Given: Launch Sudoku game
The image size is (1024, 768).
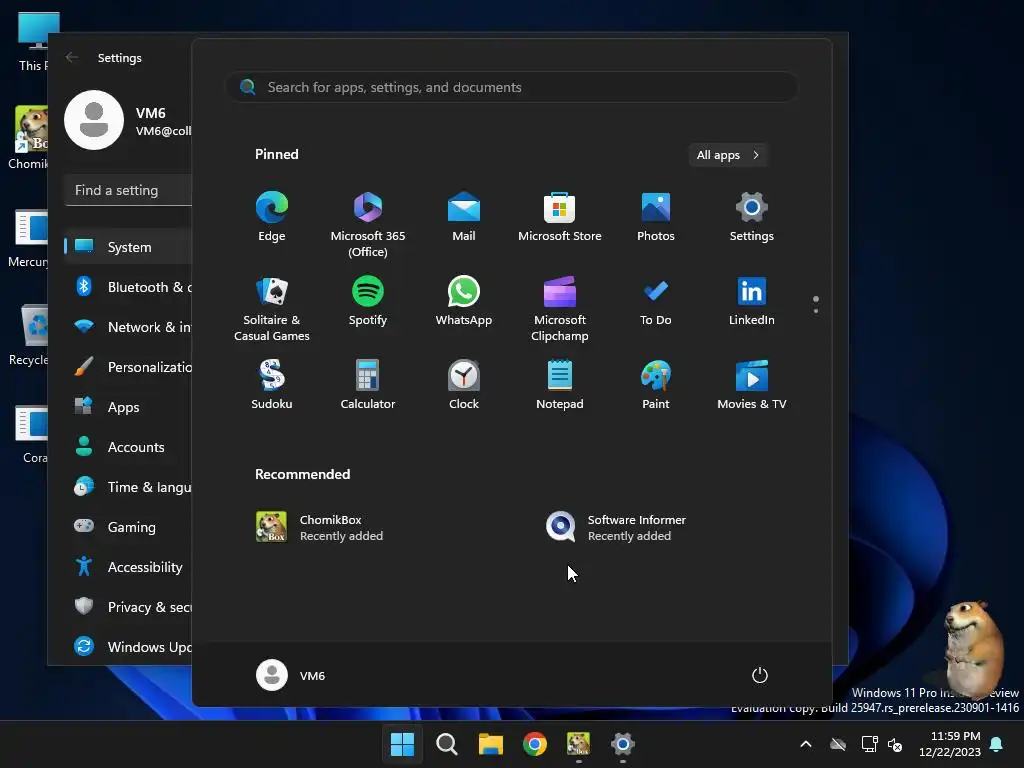Looking at the screenshot, I should [x=272, y=385].
